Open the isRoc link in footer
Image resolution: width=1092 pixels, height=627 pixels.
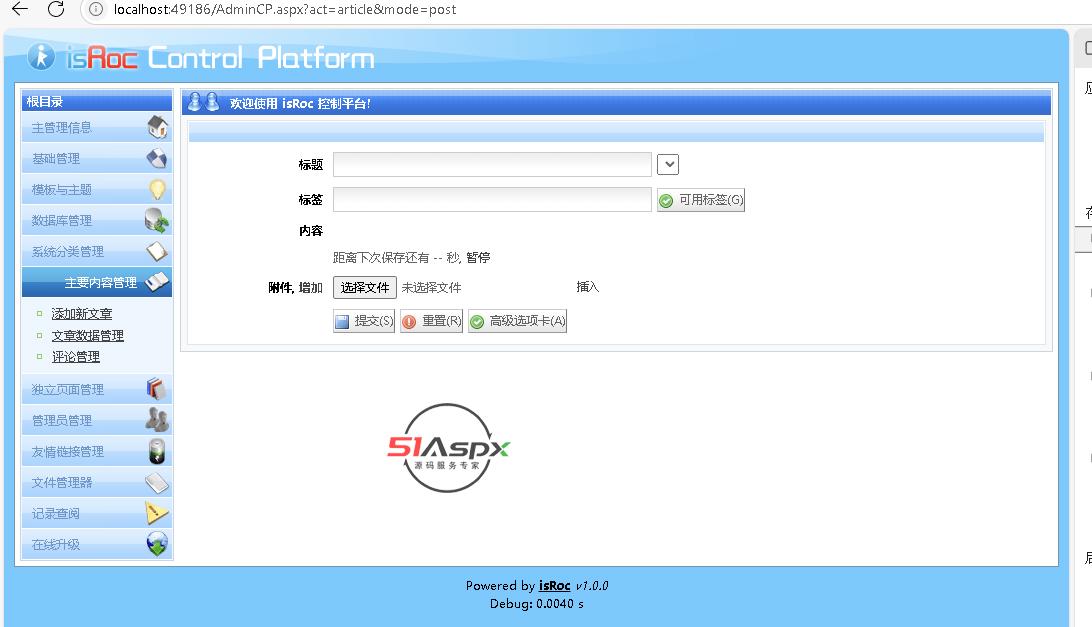554,586
